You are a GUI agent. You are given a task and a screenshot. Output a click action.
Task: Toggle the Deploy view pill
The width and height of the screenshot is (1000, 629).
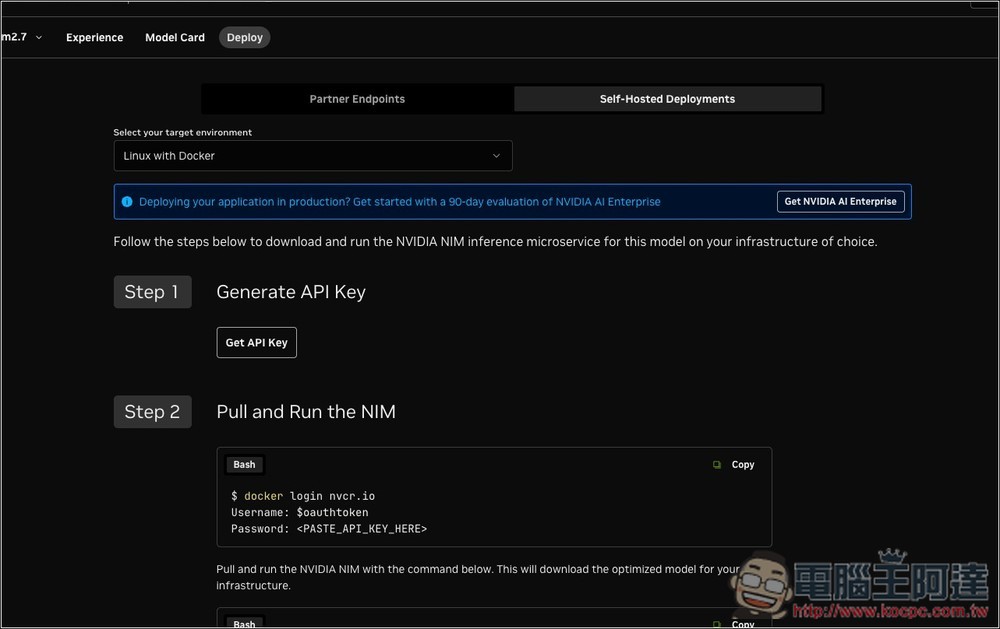244,37
